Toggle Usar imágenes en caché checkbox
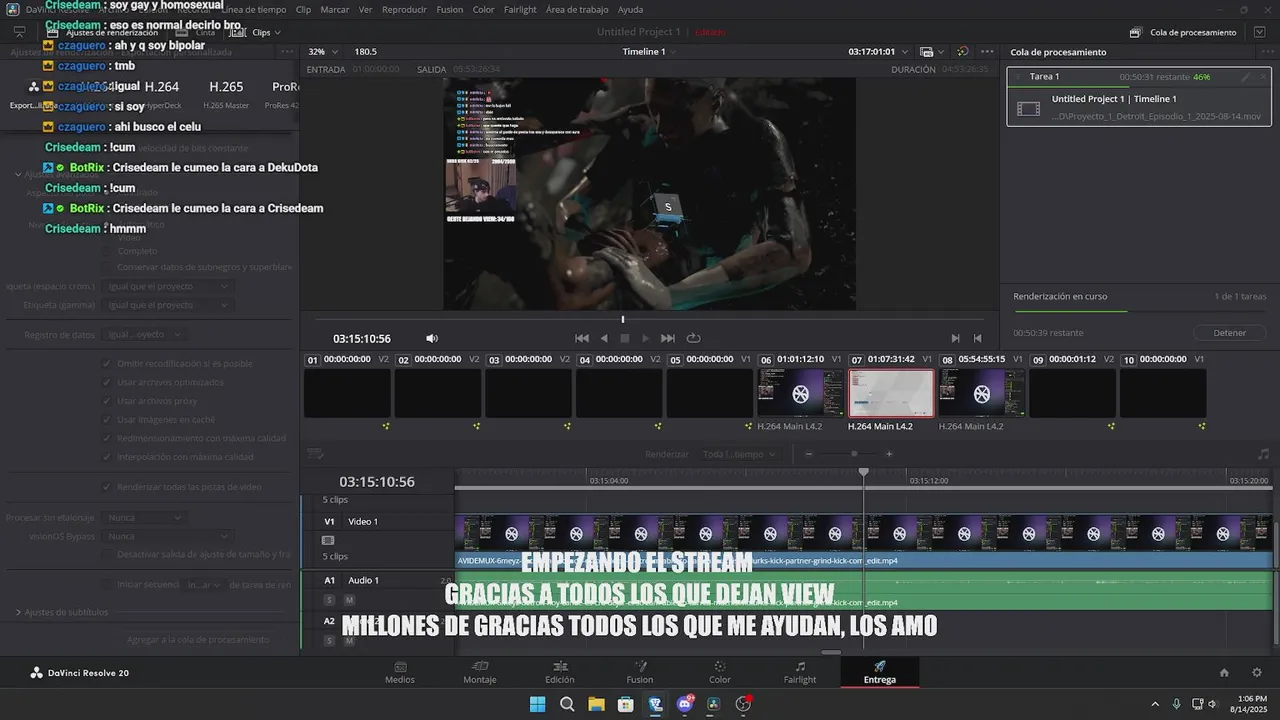The width and height of the screenshot is (1280, 720). [107, 419]
